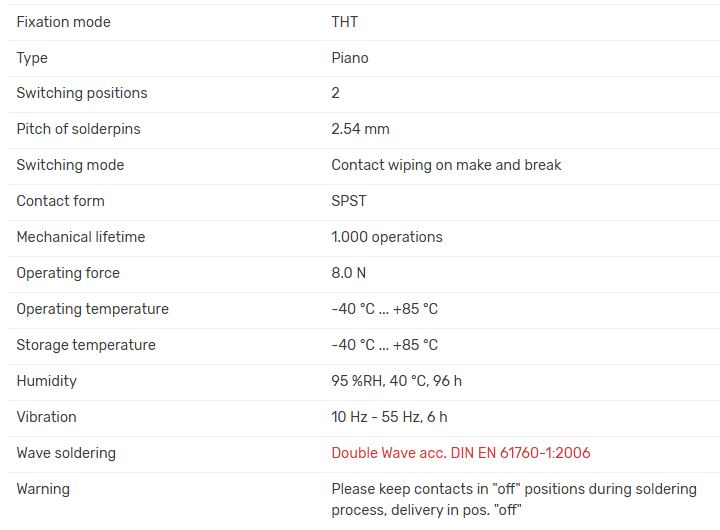Click the red Double Wave DIN EN link
Viewport: 720px width, 530px height.
(x=460, y=453)
